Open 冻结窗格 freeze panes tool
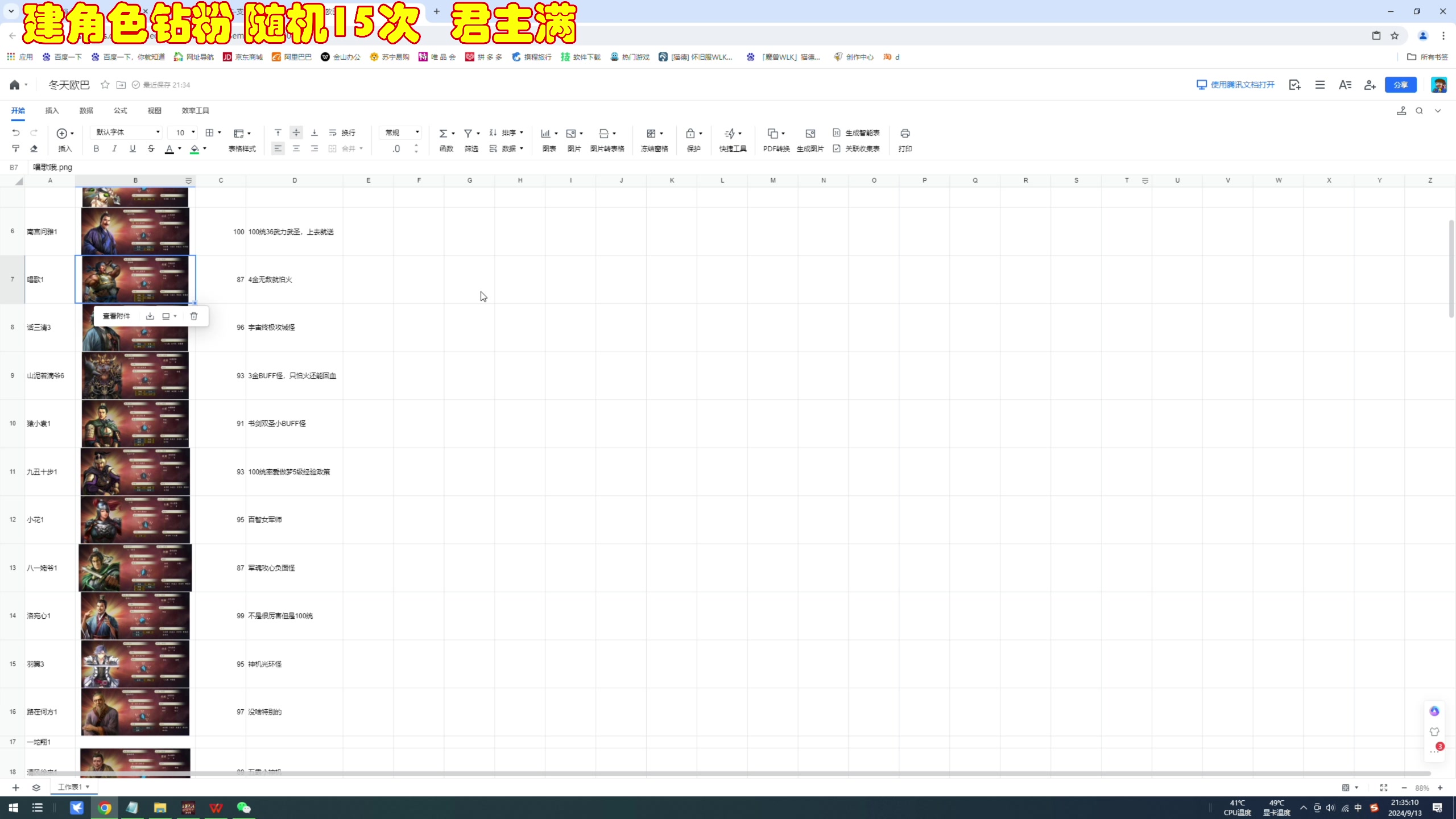Viewport: 1456px width, 819px height. (655, 140)
